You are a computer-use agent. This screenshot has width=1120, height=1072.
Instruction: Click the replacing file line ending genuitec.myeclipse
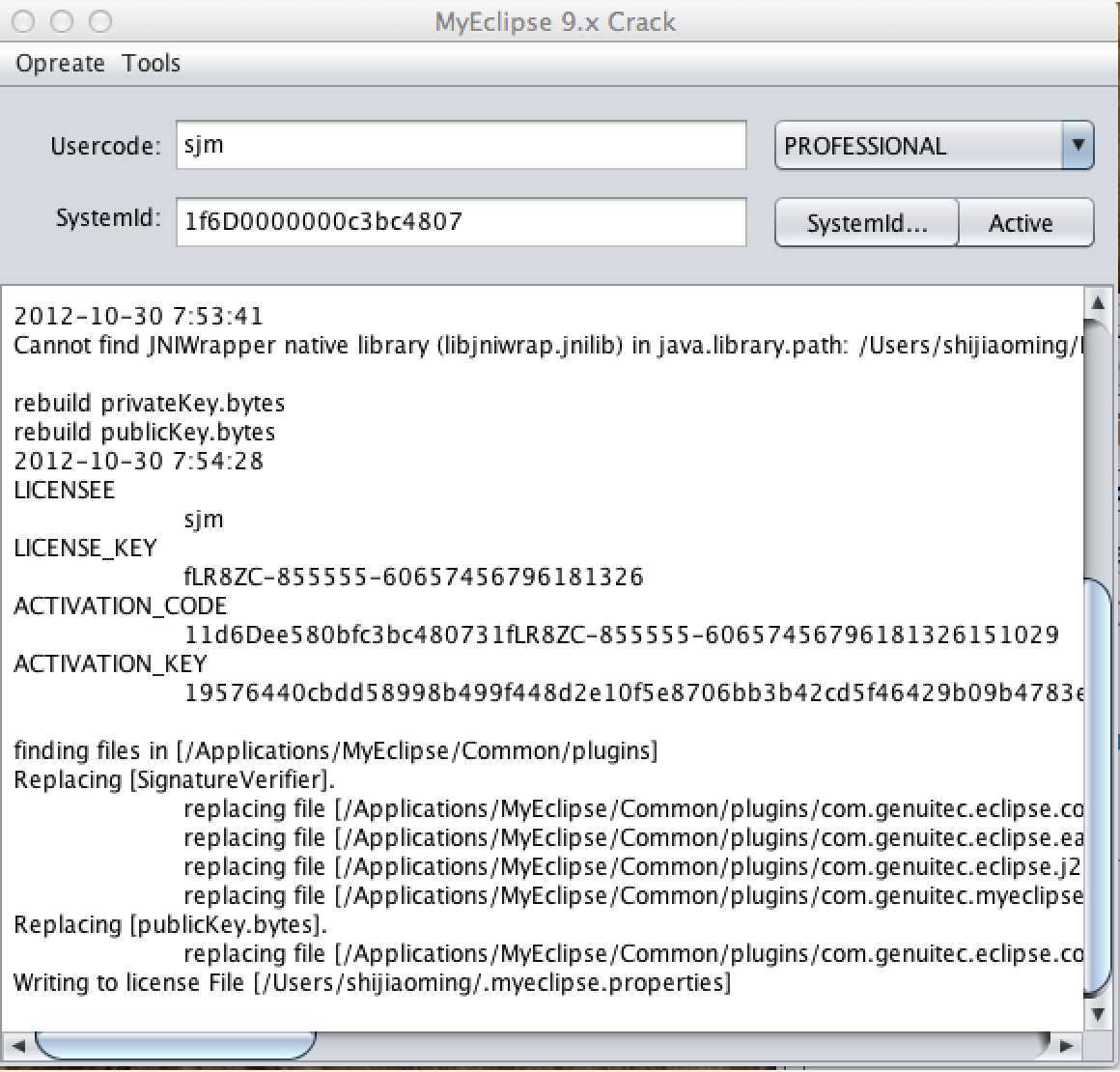coord(633,895)
